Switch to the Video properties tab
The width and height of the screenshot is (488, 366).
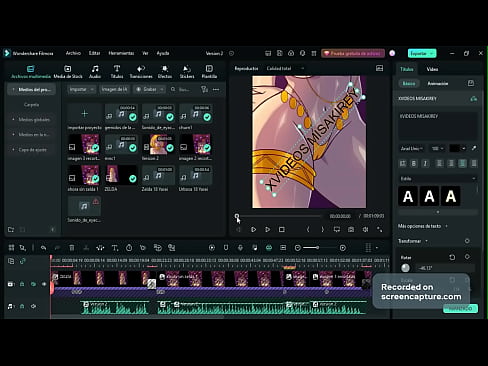432,69
